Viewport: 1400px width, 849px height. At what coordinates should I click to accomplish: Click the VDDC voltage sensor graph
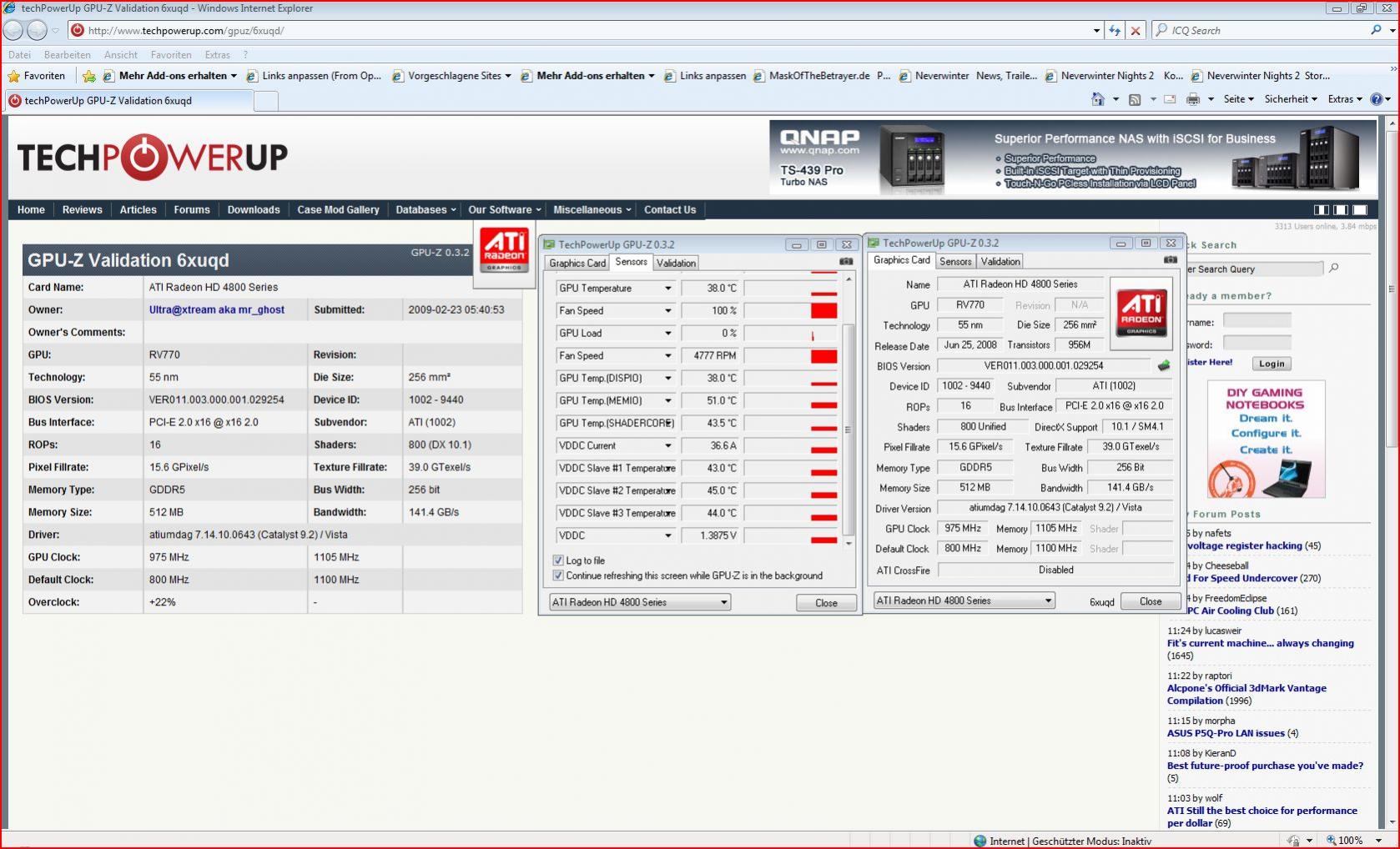click(x=791, y=536)
